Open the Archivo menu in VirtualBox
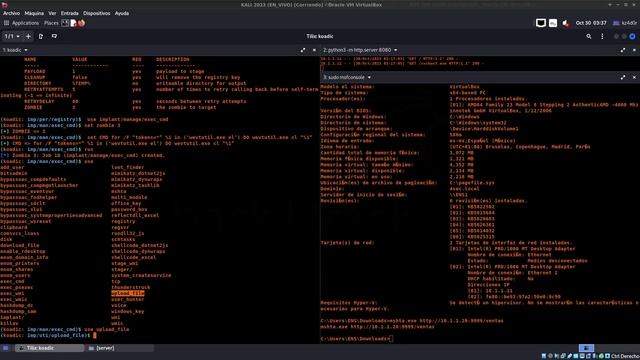 [11, 13]
